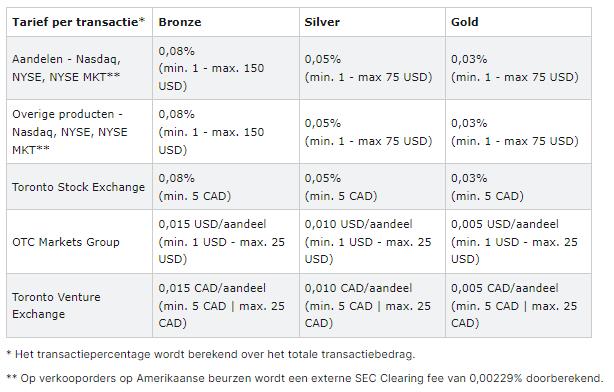Screen dimensions: 614x392
Task: Click Silver 0,010 CAD/aandeel Toronto Venture cell
Action: point(368,305)
